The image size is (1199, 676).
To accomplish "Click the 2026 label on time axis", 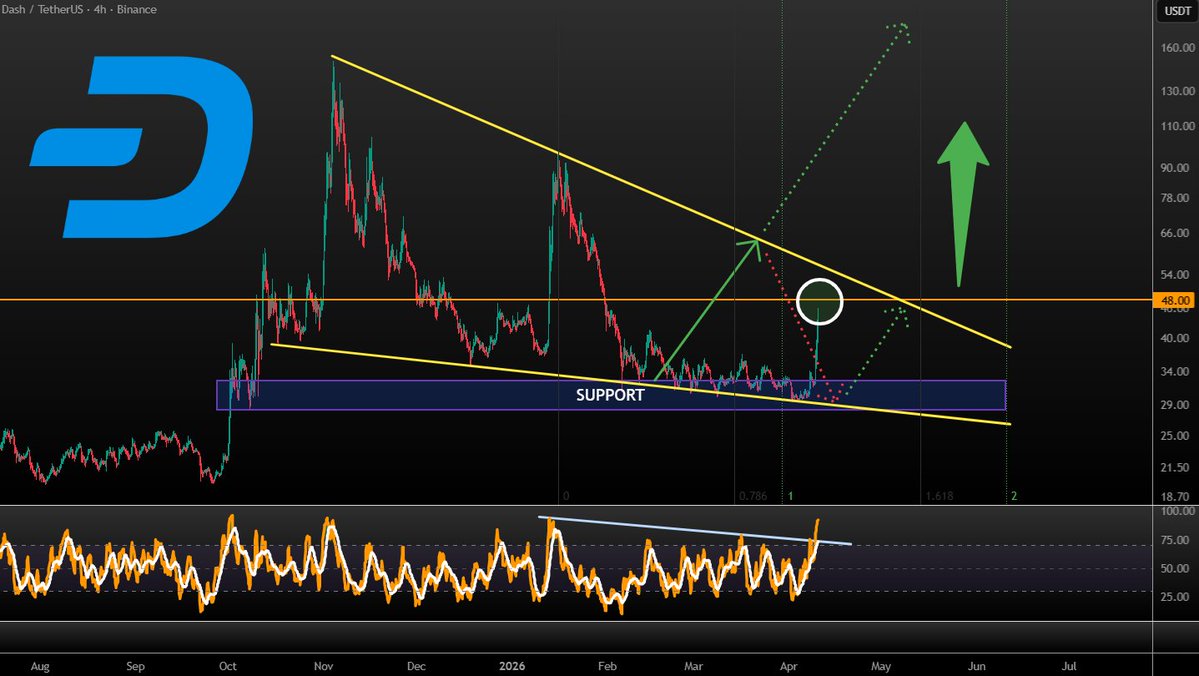I will 512,666.
